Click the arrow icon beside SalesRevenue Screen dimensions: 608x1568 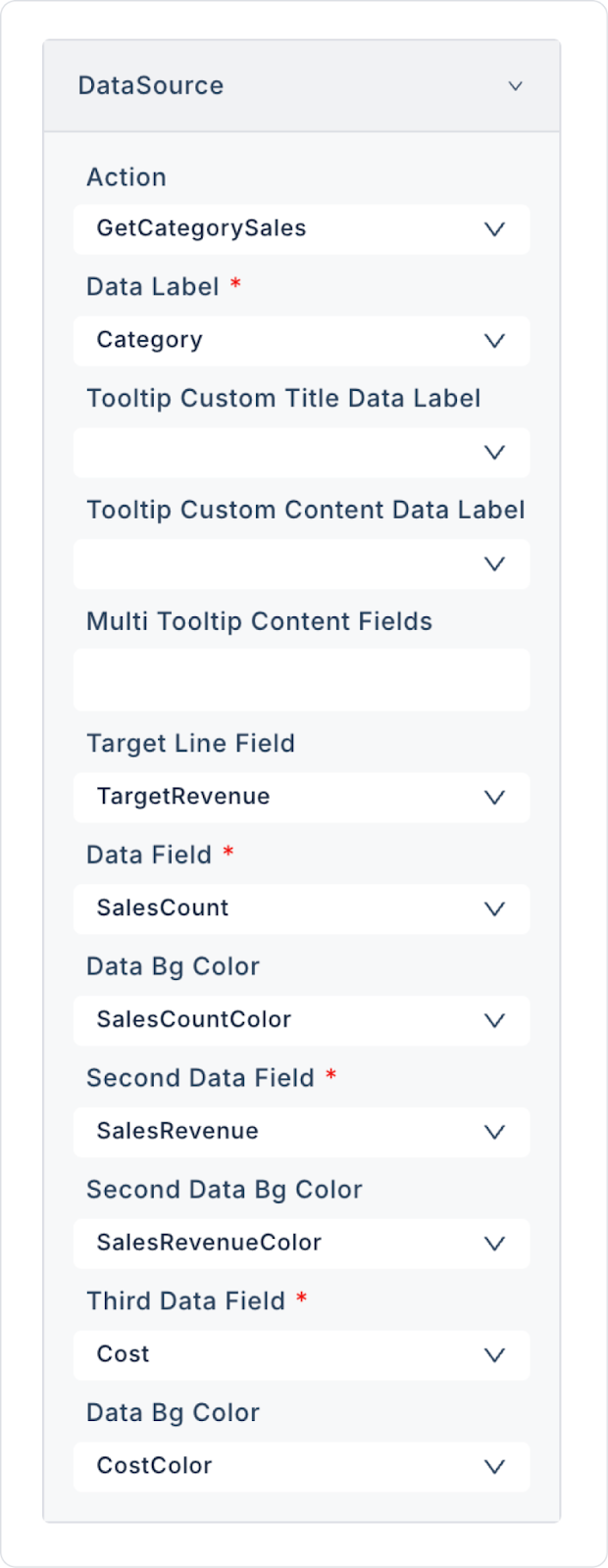495,1133
